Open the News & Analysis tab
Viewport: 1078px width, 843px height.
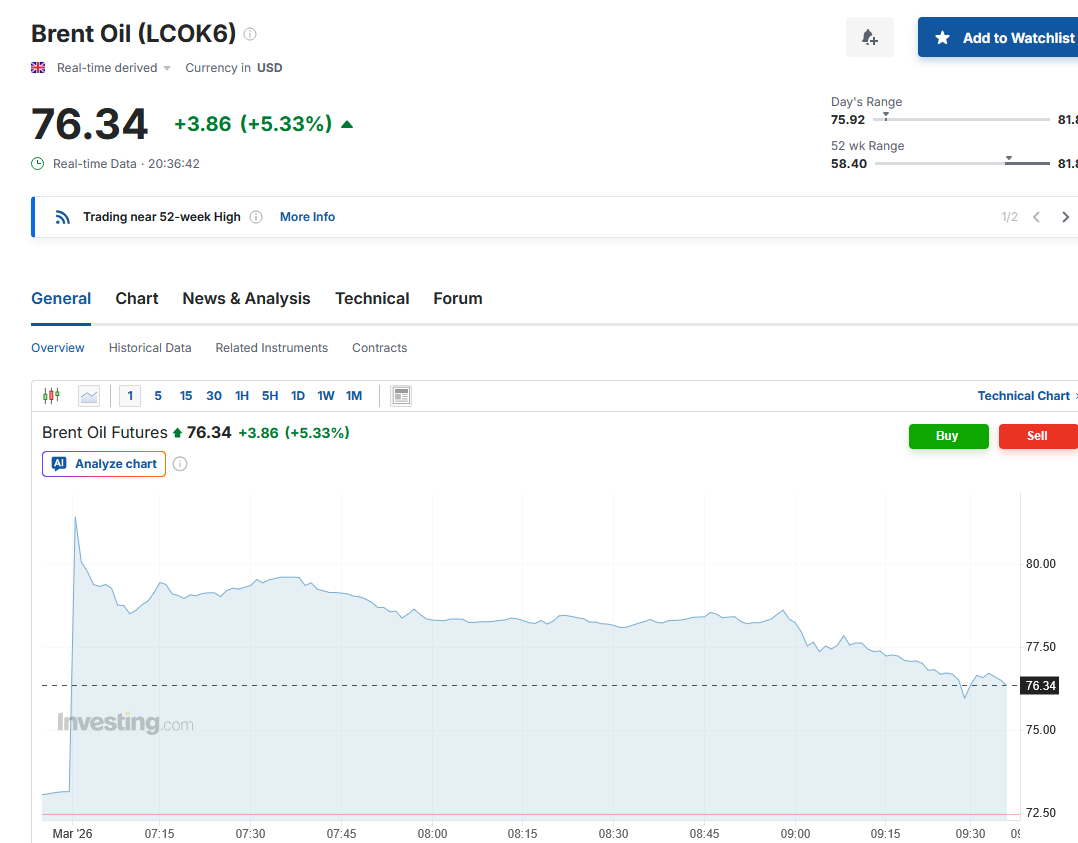(x=246, y=298)
